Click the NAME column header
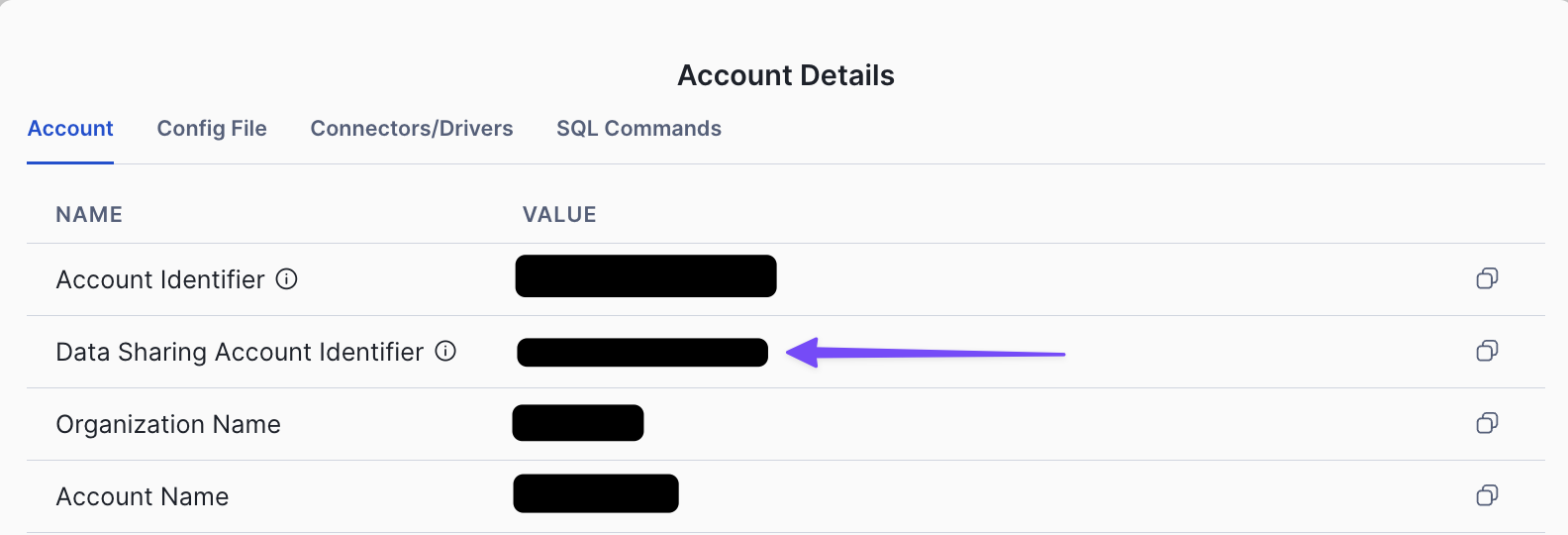Viewport: 1568px width, 535px height. click(x=89, y=215)
